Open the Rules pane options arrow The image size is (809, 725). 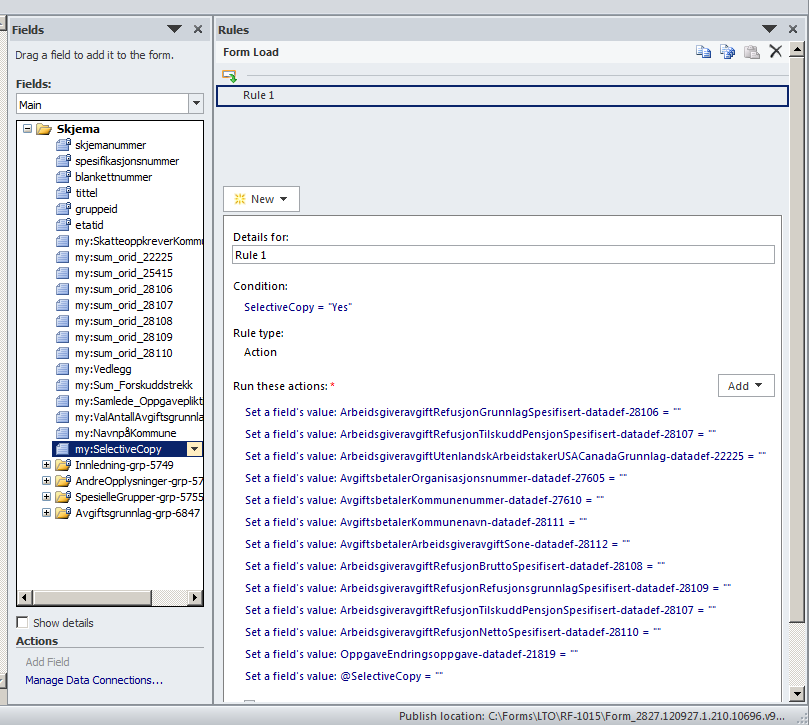769,29
